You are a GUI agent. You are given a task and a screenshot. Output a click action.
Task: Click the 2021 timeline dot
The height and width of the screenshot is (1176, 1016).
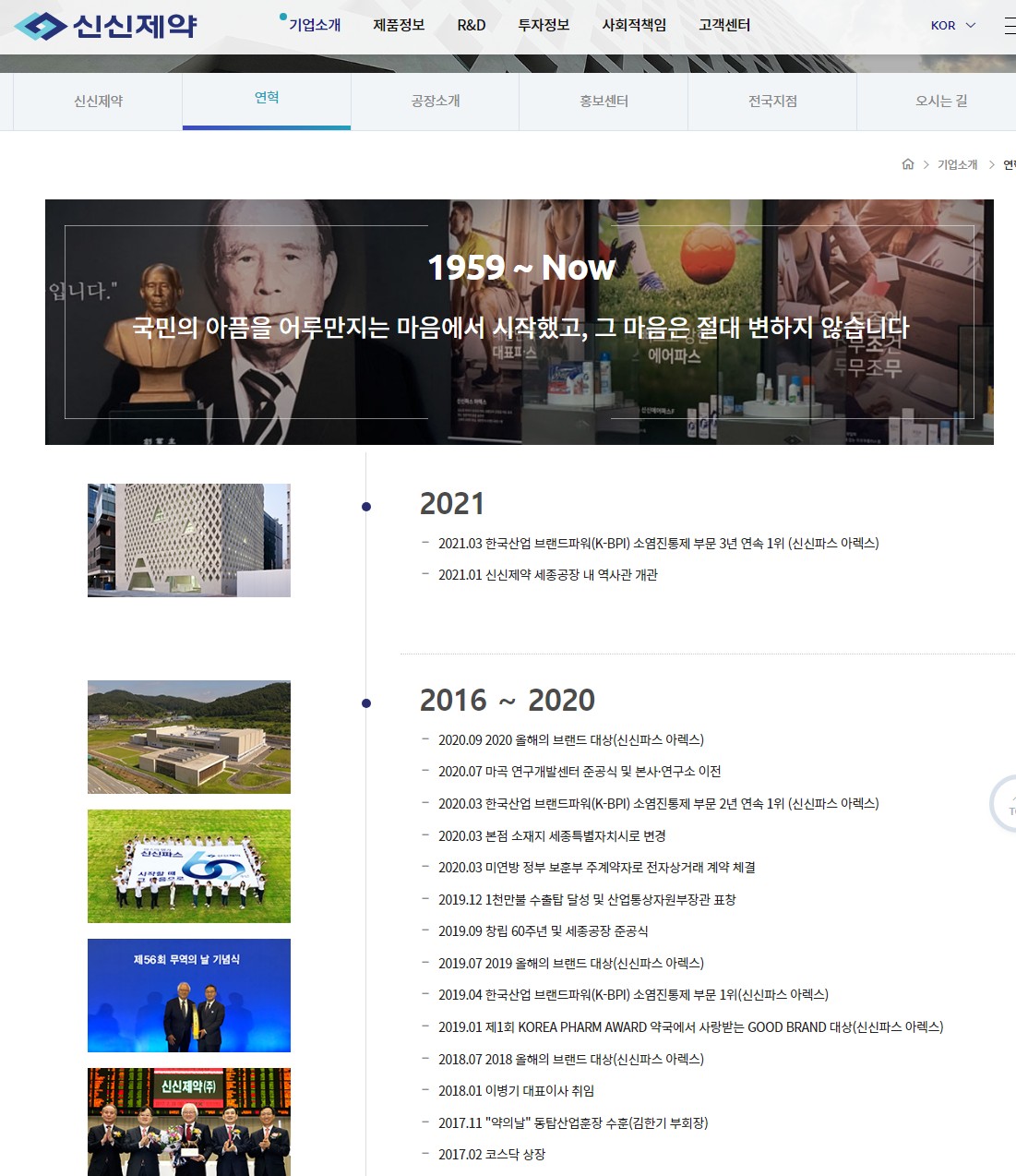[x=366, y=507]
